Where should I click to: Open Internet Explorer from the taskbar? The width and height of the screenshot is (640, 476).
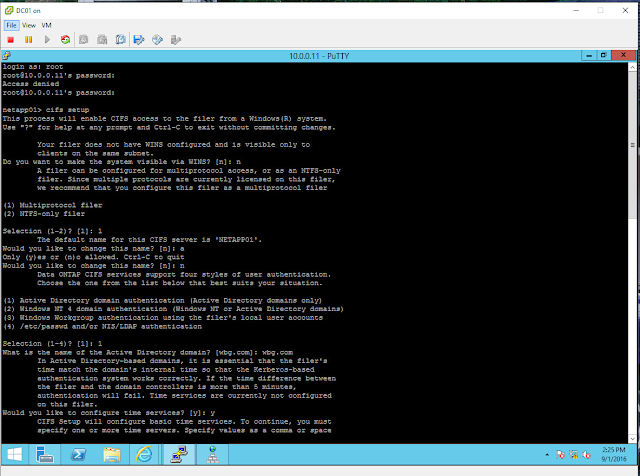[144, 454]
